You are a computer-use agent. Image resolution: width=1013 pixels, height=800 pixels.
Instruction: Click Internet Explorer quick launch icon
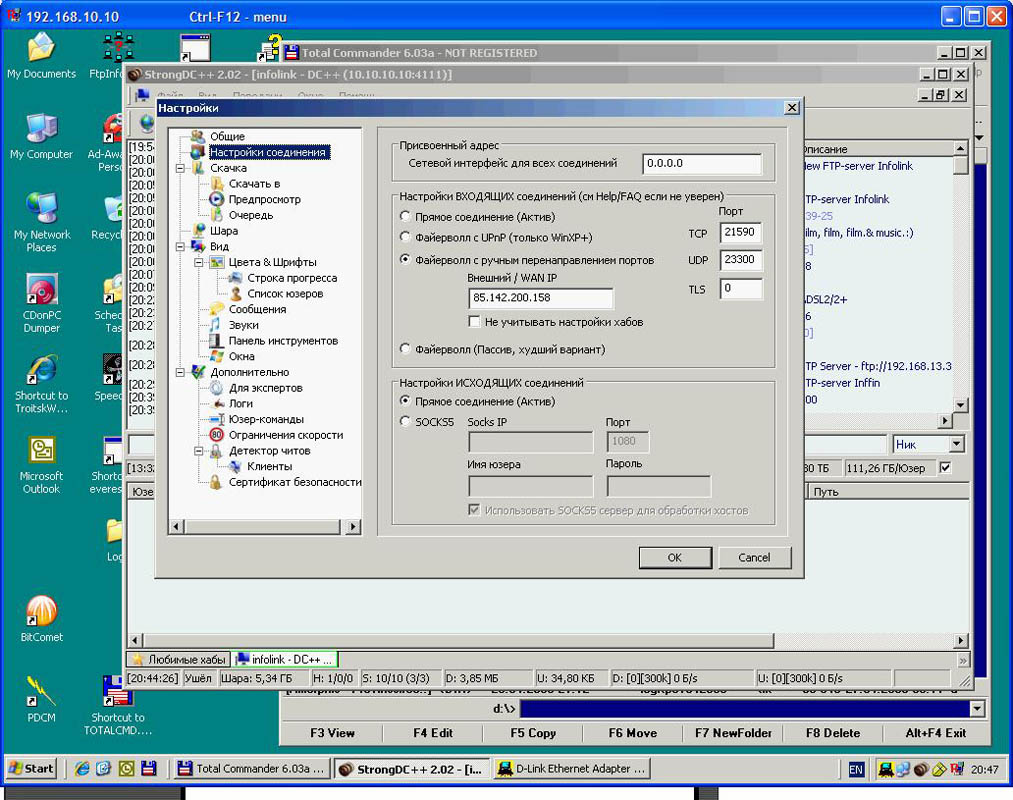click(x=82, y=768)
